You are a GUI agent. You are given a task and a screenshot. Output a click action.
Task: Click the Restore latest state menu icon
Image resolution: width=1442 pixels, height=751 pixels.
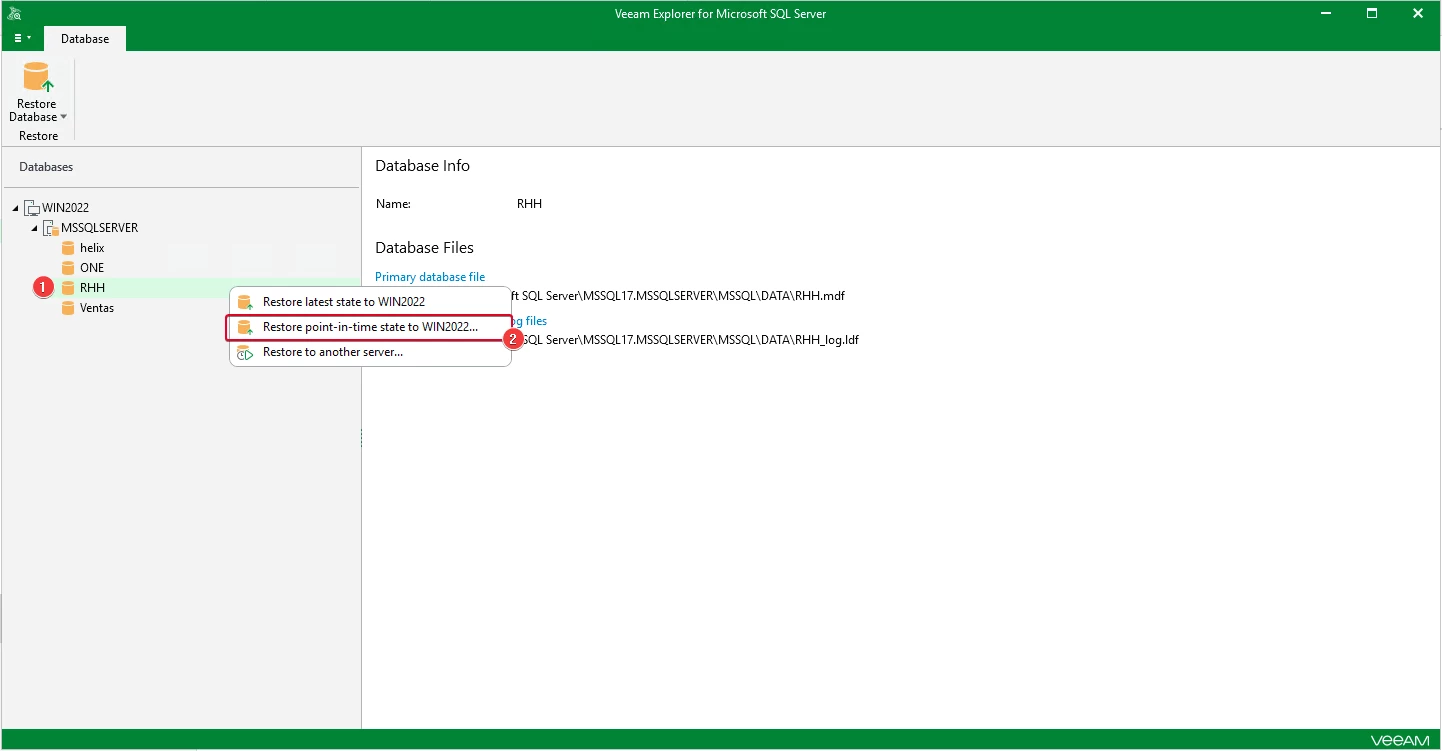tap(245, 302)
